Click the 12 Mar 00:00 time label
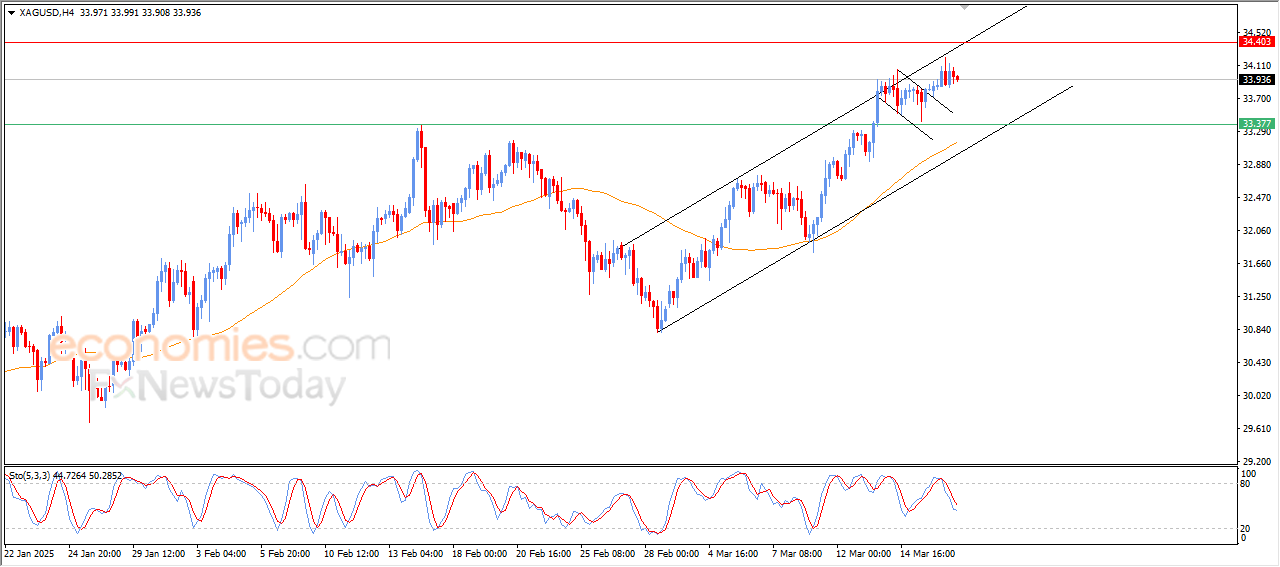 point(864,552)
